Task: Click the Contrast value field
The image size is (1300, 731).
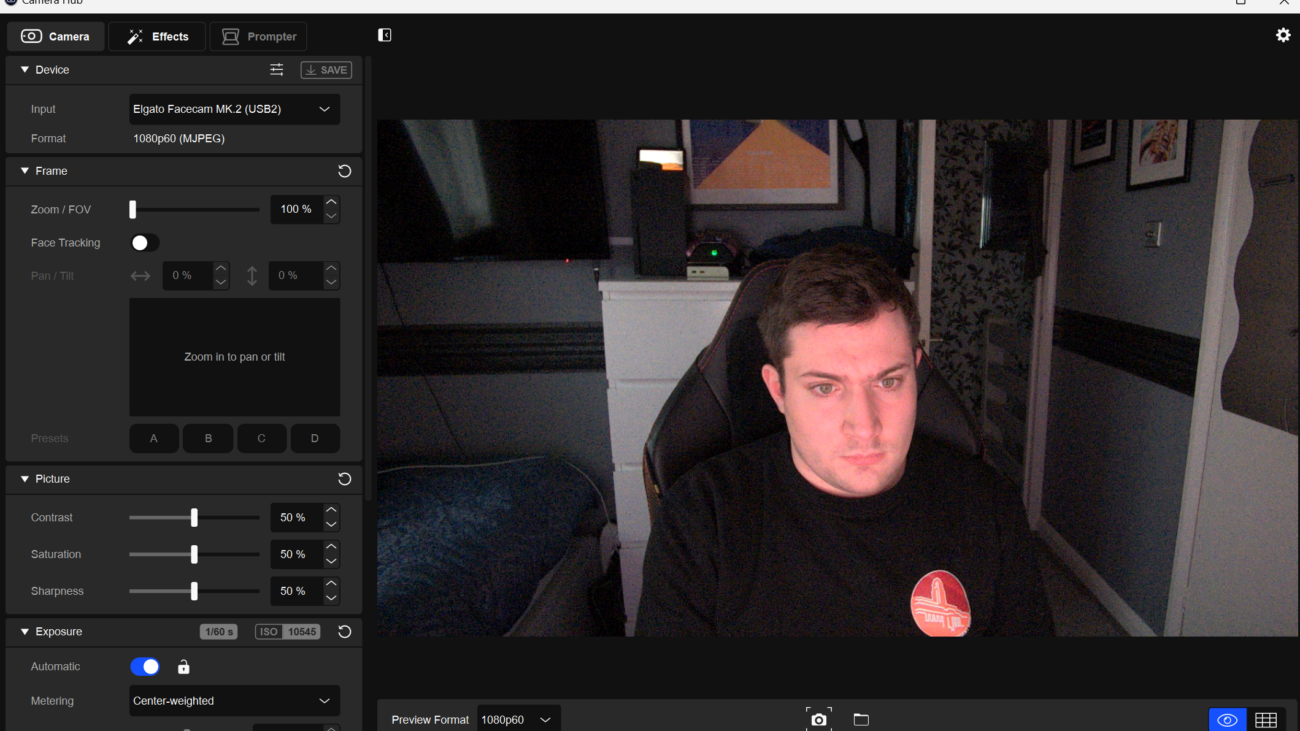Action: 296,517
